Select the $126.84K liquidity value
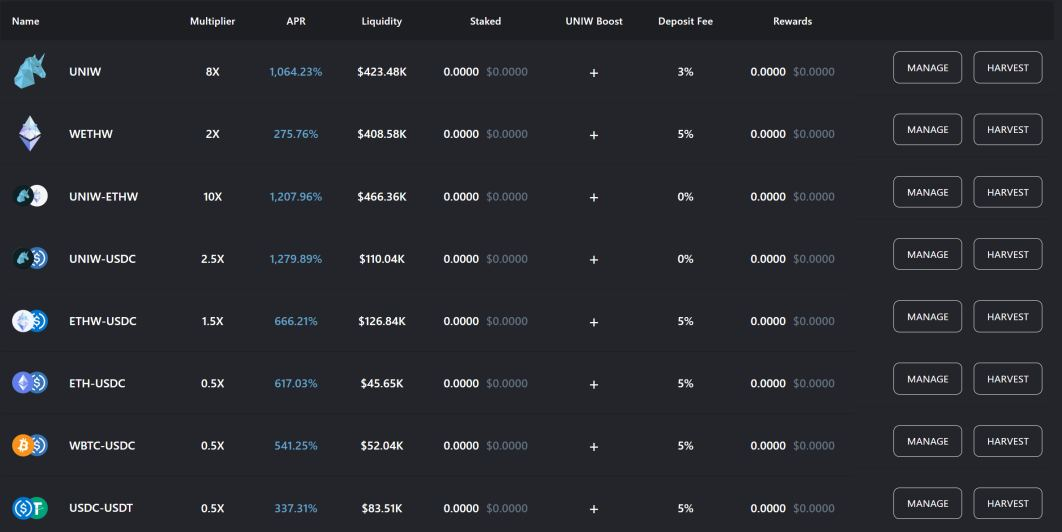Viewport: 1062px width, 532px height. 382,321
